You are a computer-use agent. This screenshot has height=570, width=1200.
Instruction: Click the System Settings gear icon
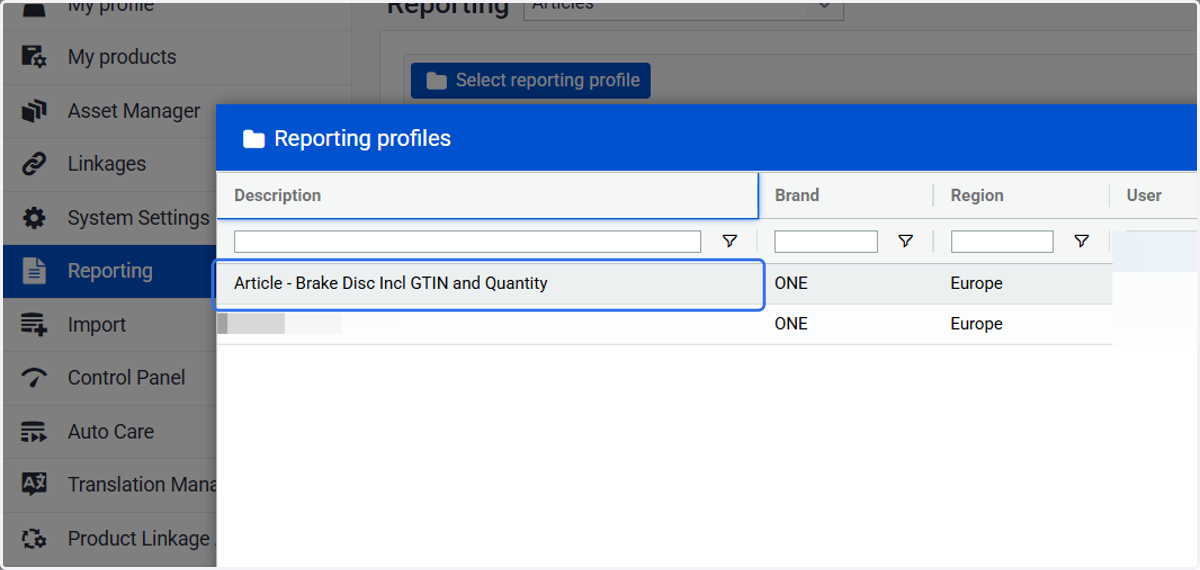tap(34, 218)
